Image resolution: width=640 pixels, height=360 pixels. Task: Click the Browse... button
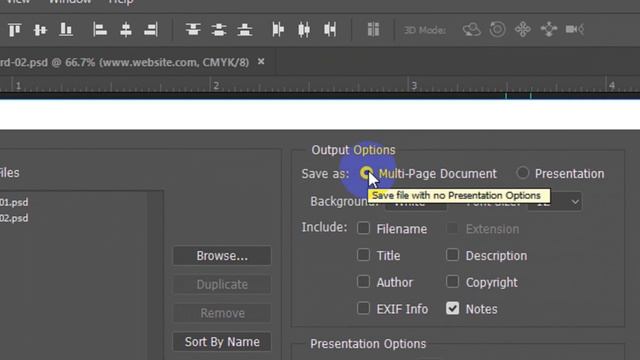tap(222, 256)
